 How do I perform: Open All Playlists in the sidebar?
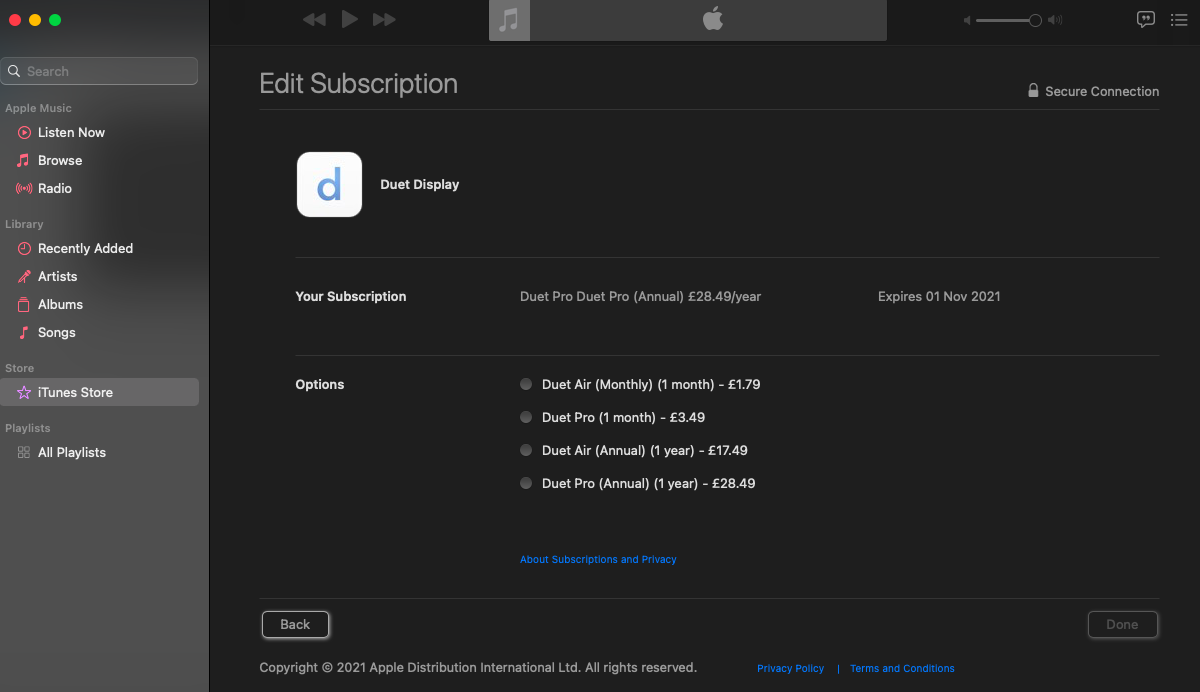(71, 452)
